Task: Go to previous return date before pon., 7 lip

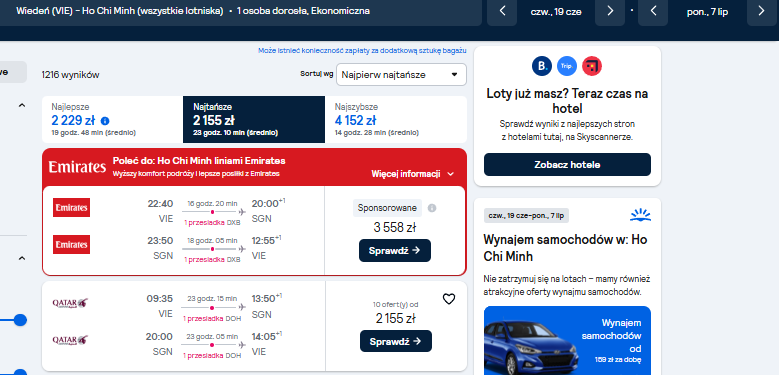Action: click(653, 11)
